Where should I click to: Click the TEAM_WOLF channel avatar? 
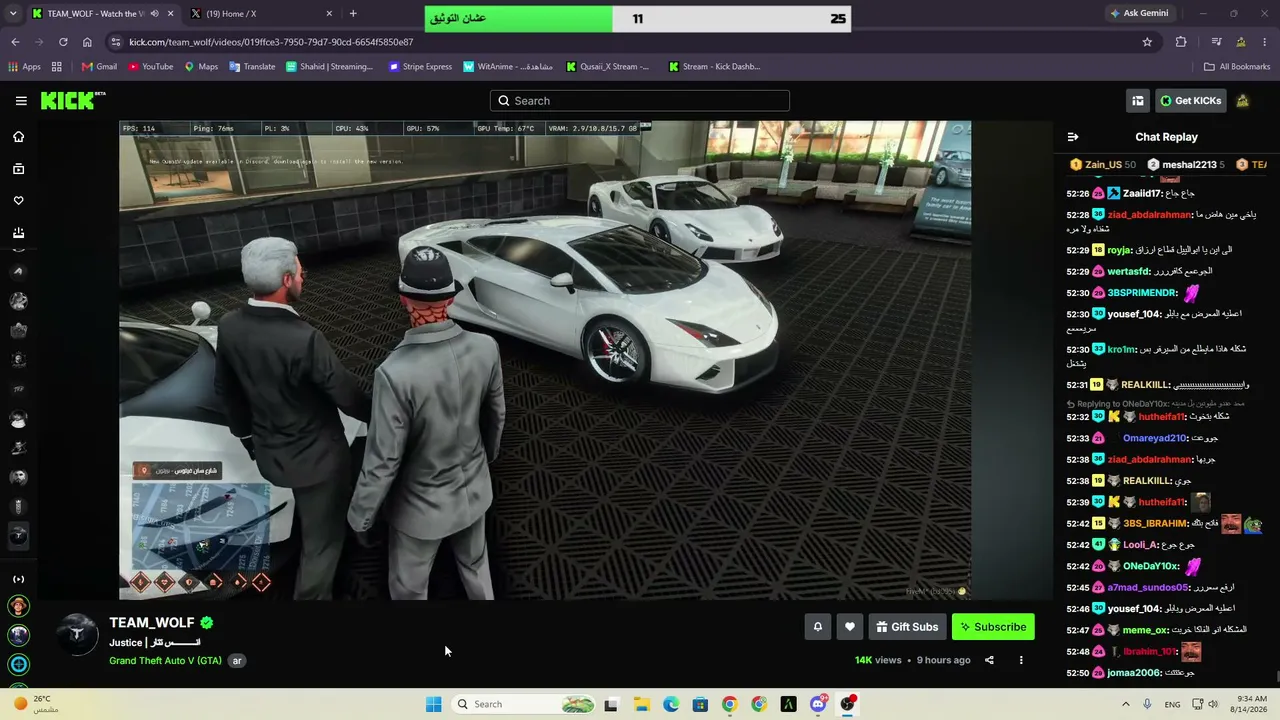point(77,634)
